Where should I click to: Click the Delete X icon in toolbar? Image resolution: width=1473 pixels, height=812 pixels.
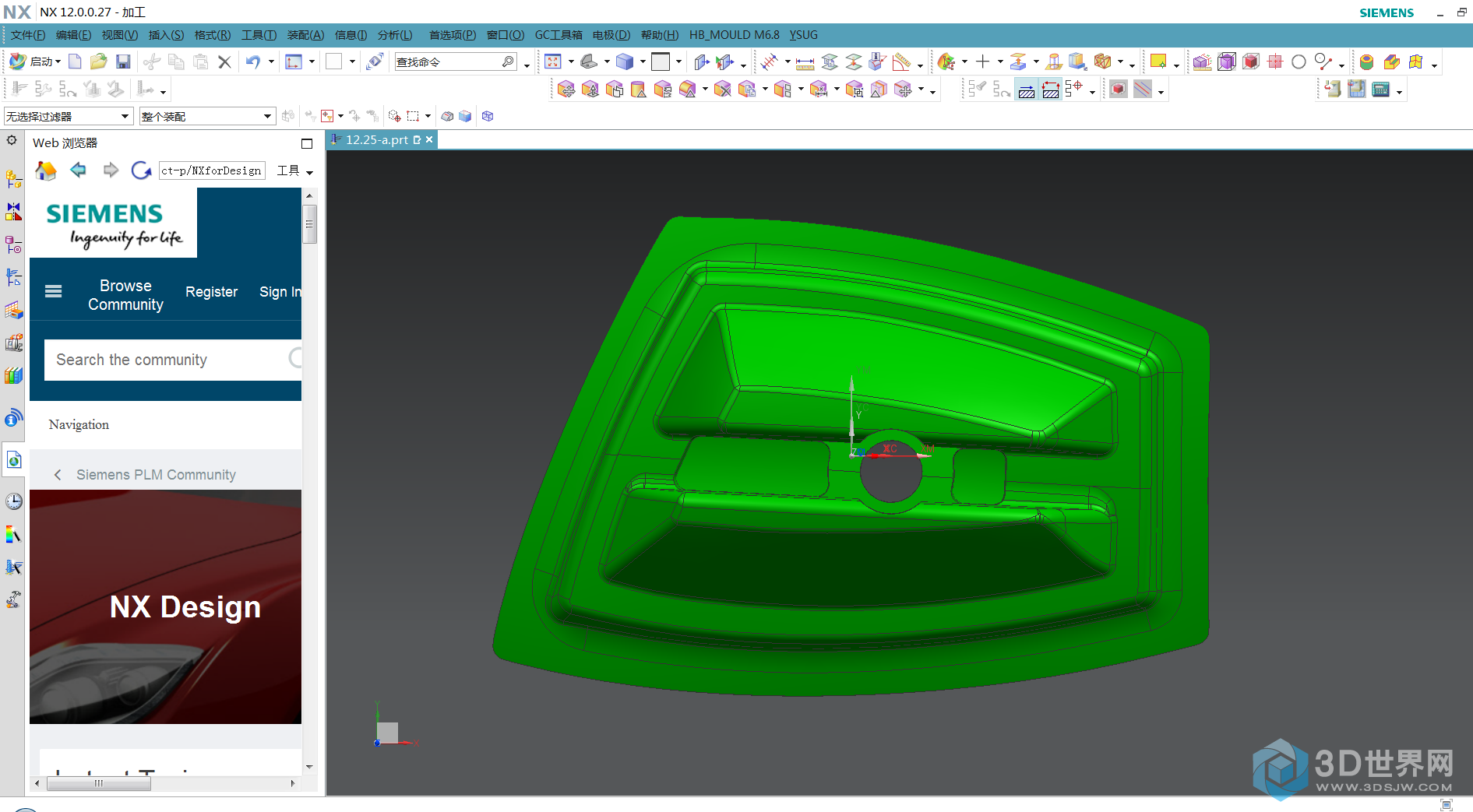[224, 62]
